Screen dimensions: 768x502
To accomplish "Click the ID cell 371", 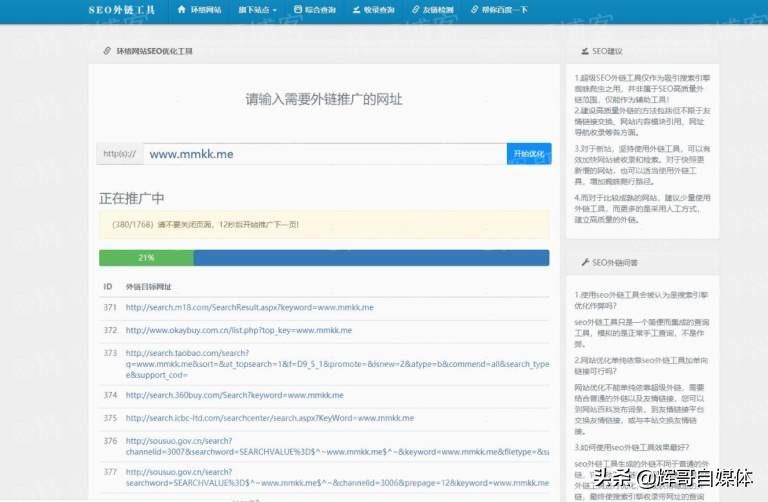I will point(110,308).
